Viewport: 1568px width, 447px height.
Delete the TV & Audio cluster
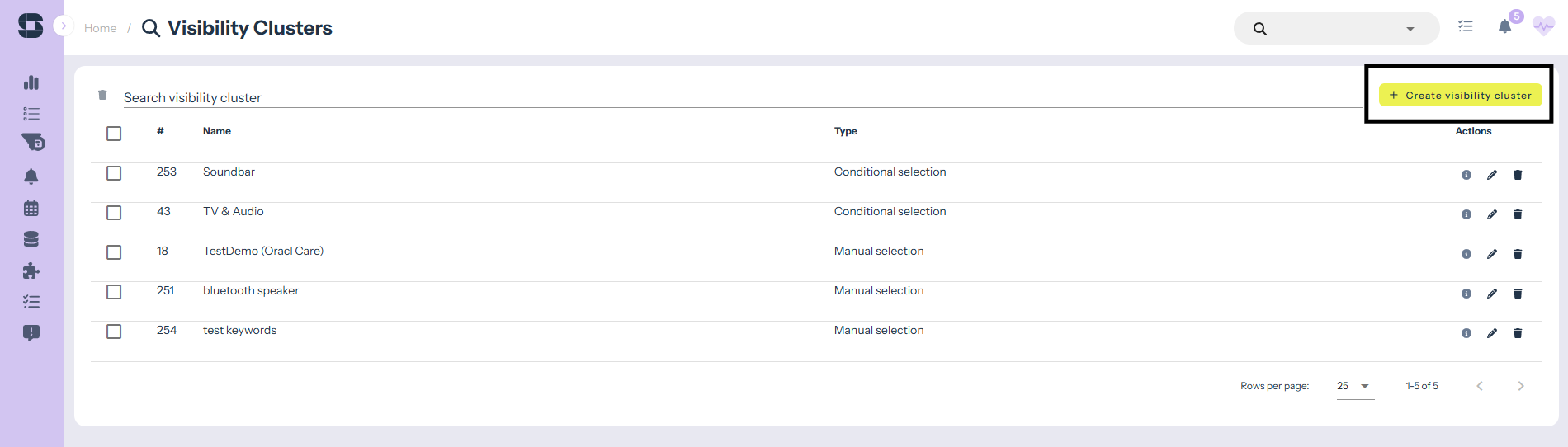pyautogui.click(x=1517, y=214)
